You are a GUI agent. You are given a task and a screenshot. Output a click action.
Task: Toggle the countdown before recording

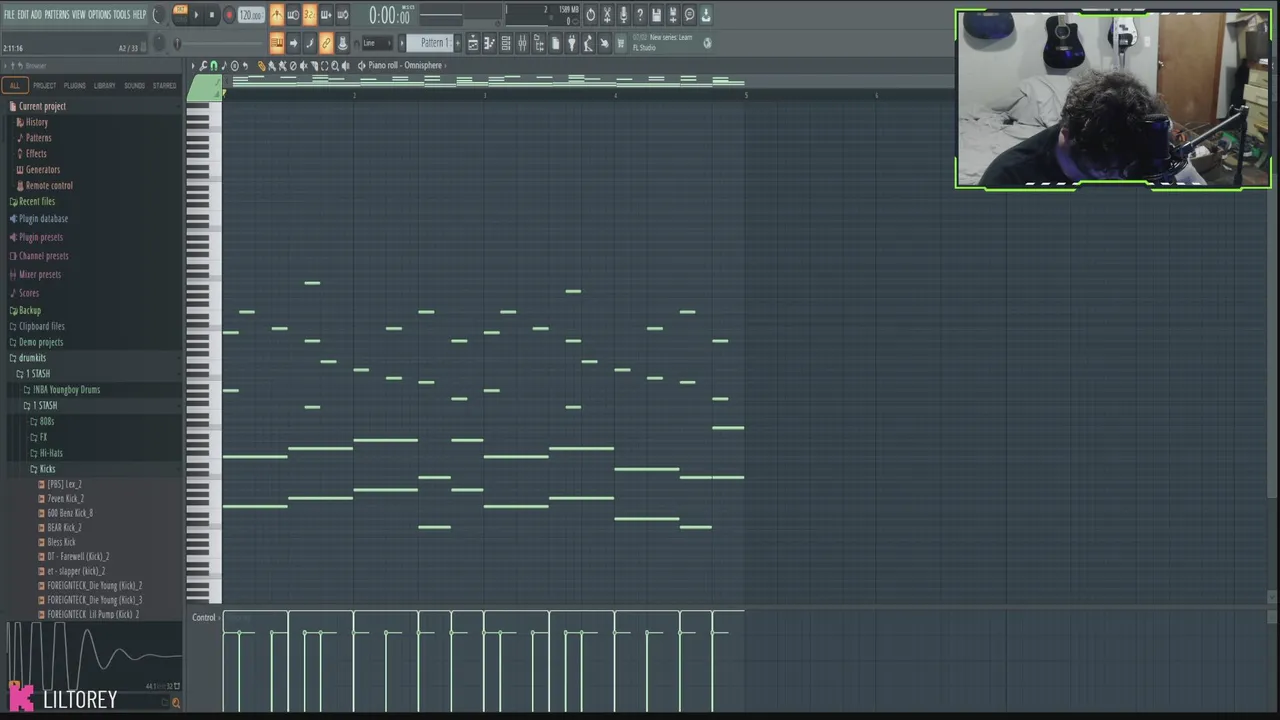coord(309,15)
